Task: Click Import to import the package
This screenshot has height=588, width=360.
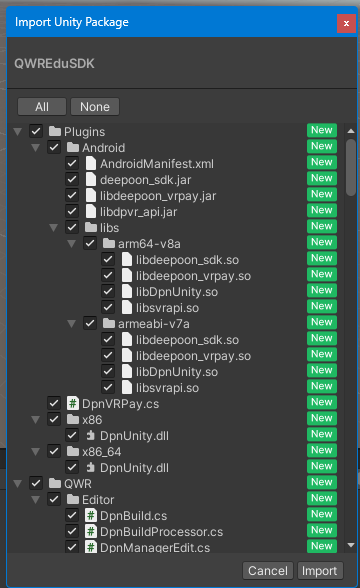Action: click(320, 570)
